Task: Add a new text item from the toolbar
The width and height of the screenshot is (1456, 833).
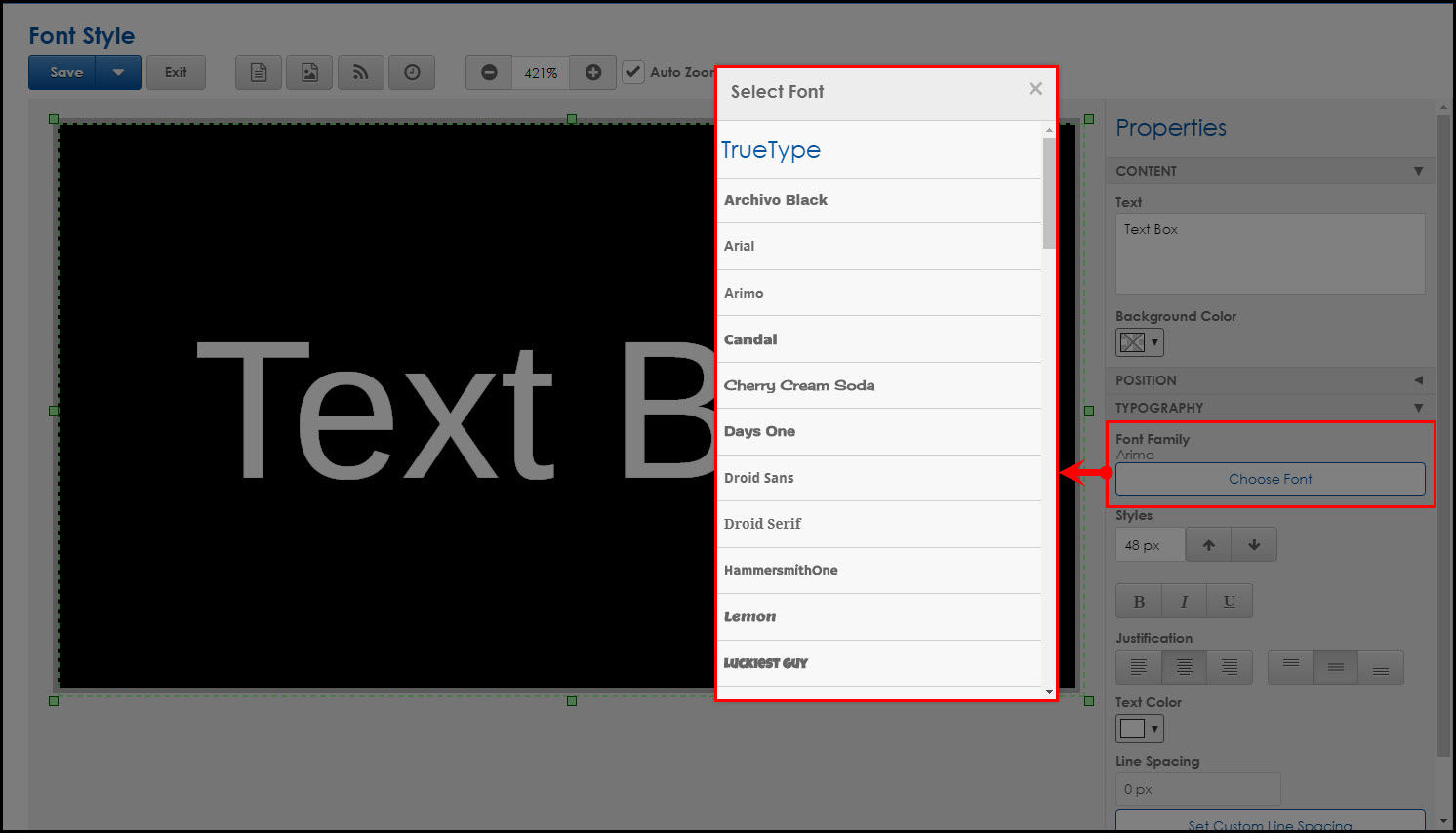Action: pyautogui.click(x=258, y=71)
